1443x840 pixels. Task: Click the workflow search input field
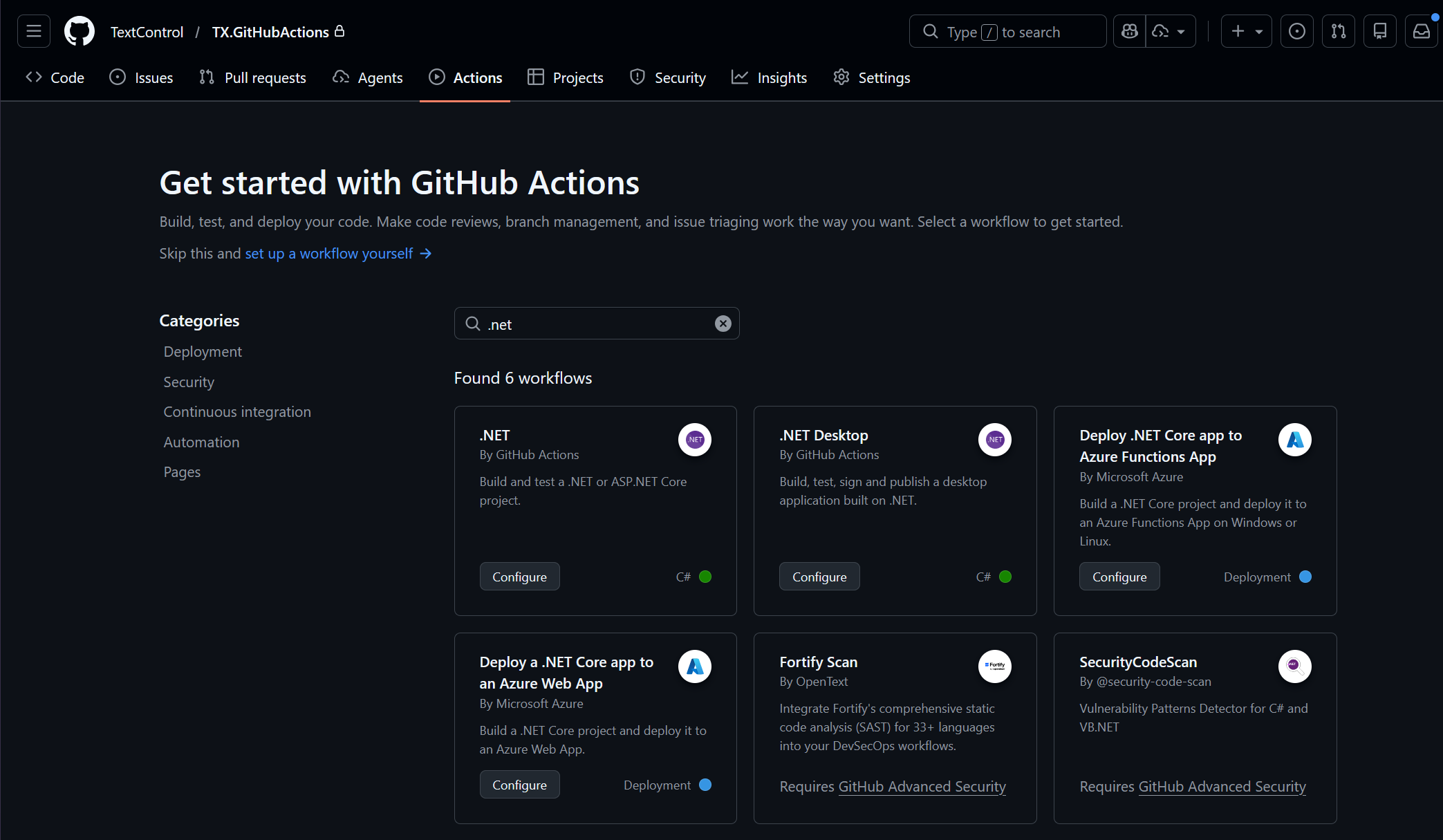(596, 323)
